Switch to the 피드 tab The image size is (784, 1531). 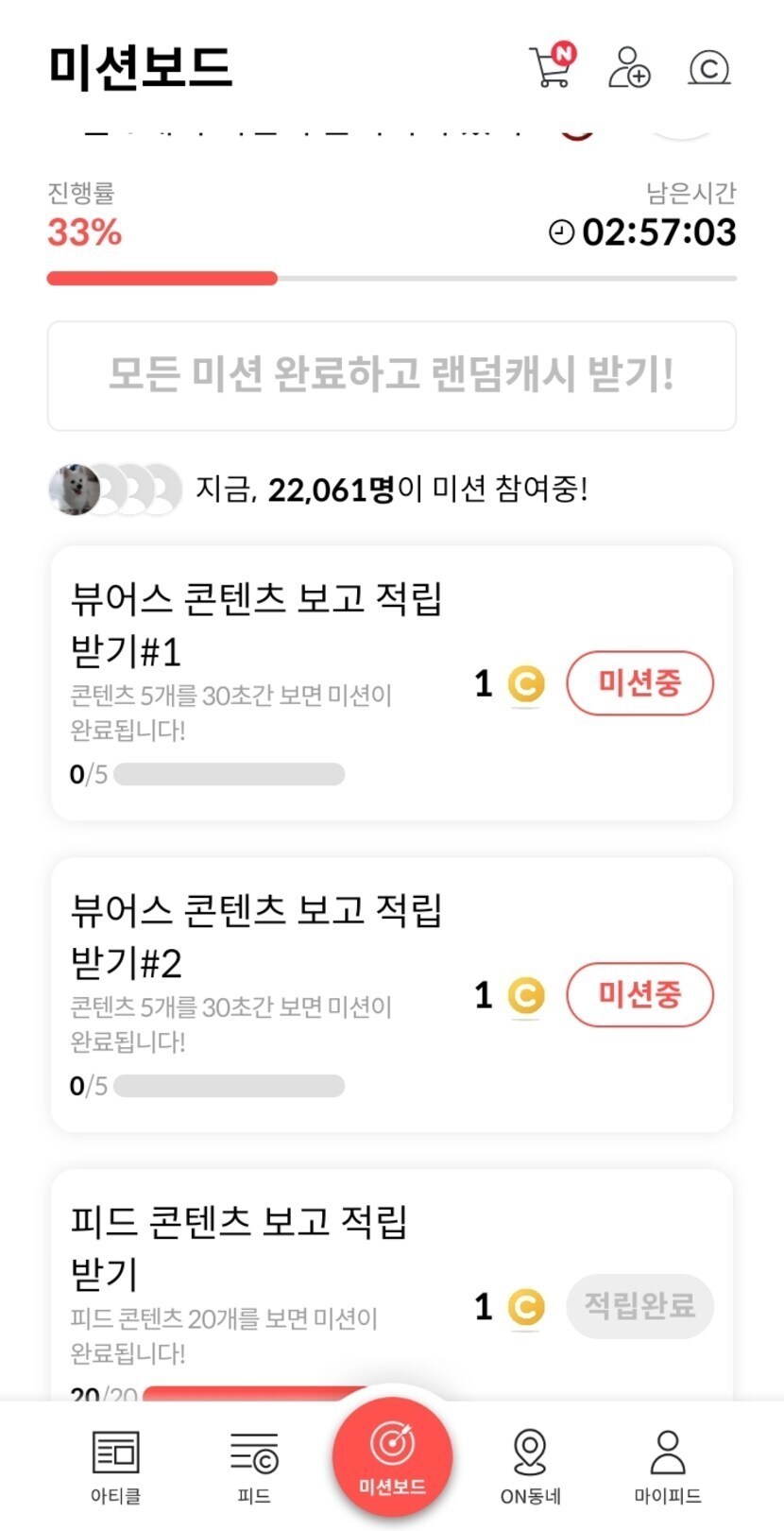click(254, 1466)
